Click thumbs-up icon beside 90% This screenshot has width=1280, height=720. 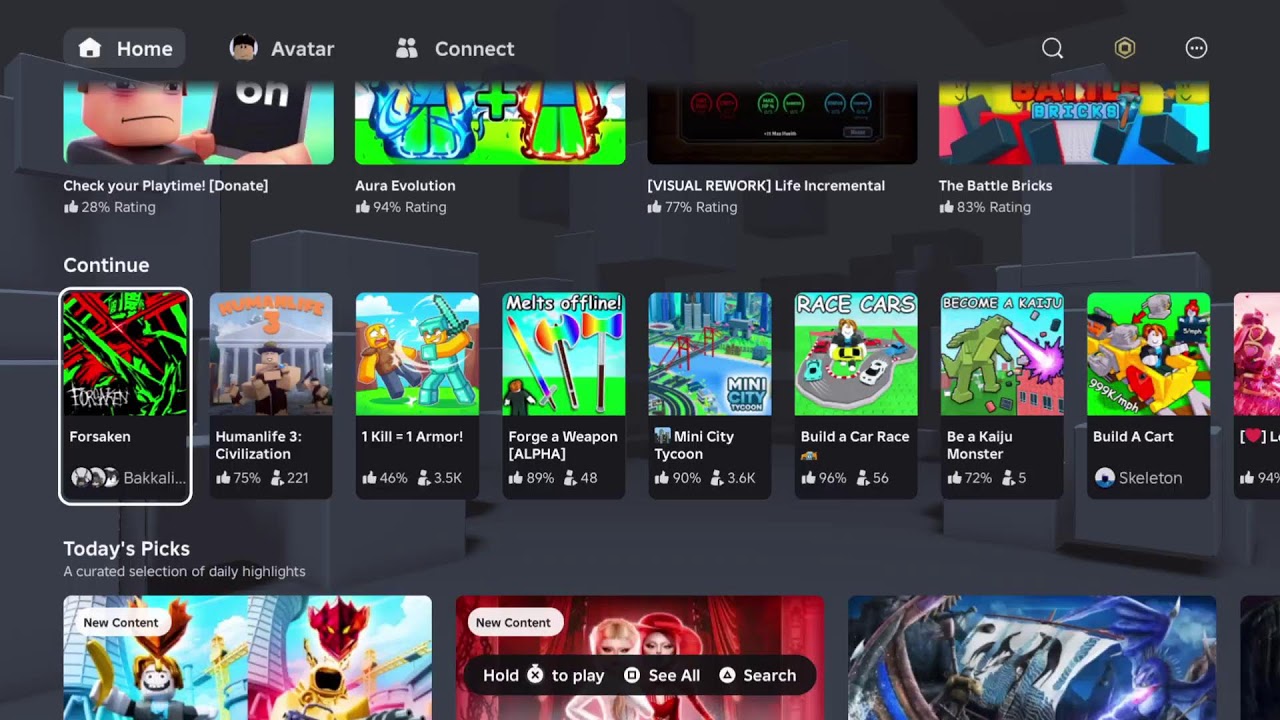coord(662,478)
